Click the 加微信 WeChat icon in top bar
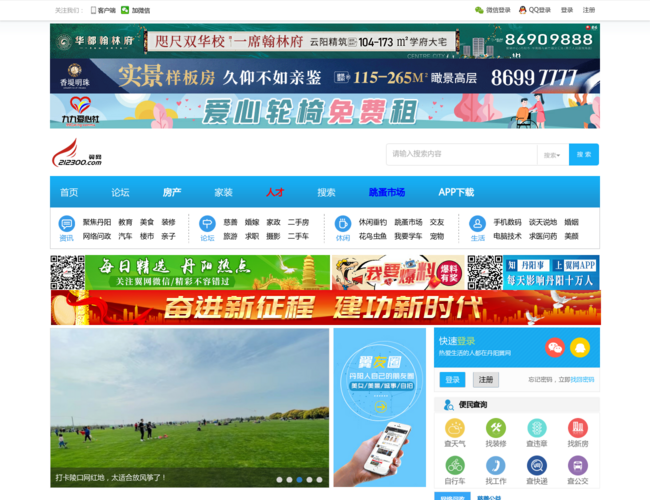 click(136, 10)
